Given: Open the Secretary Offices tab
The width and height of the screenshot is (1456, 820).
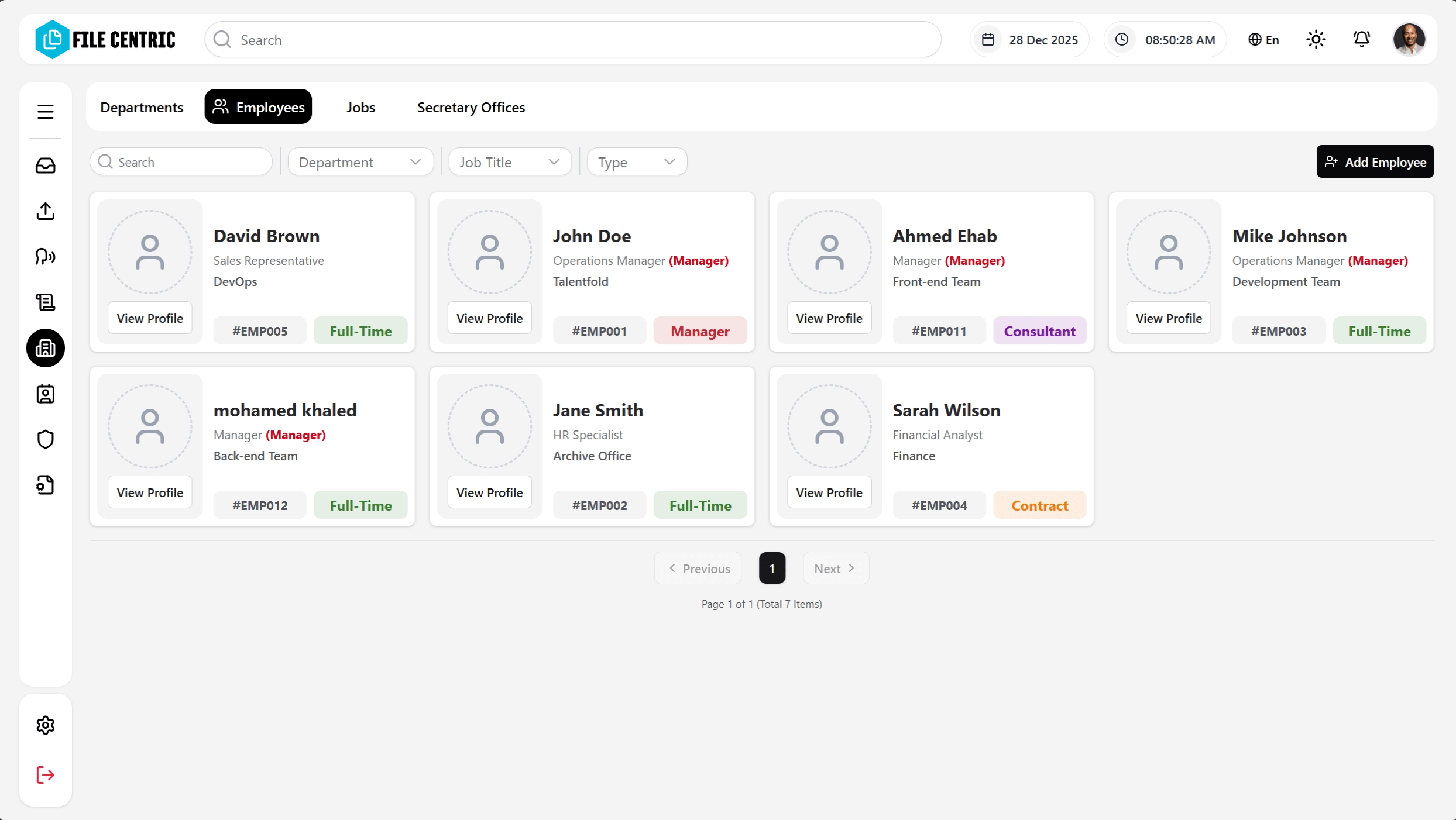Looking at the screenshot, I should (470, 107).
